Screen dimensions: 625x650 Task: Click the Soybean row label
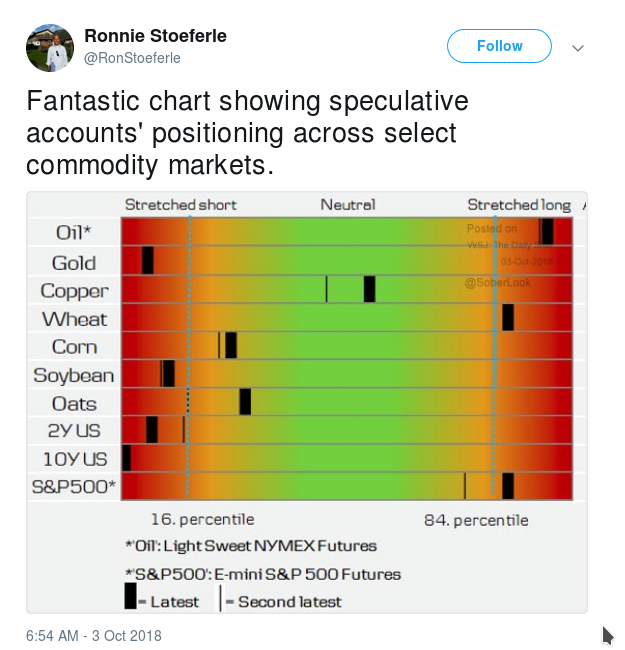pyautogui.click(x=73, y=376)
